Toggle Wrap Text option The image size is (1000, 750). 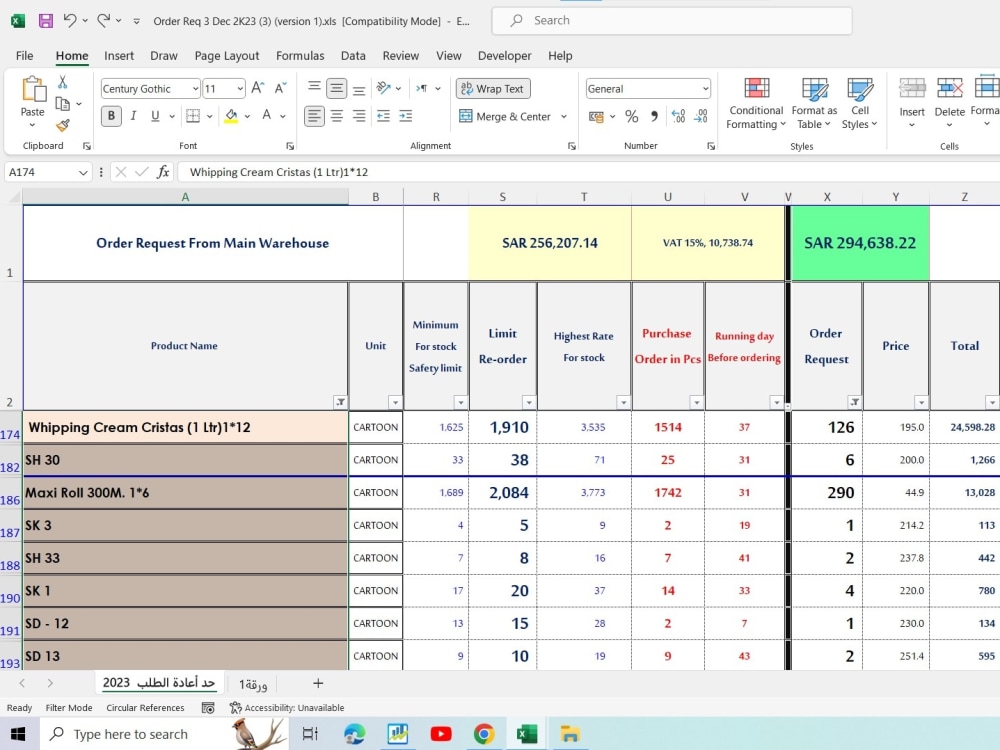493,89
